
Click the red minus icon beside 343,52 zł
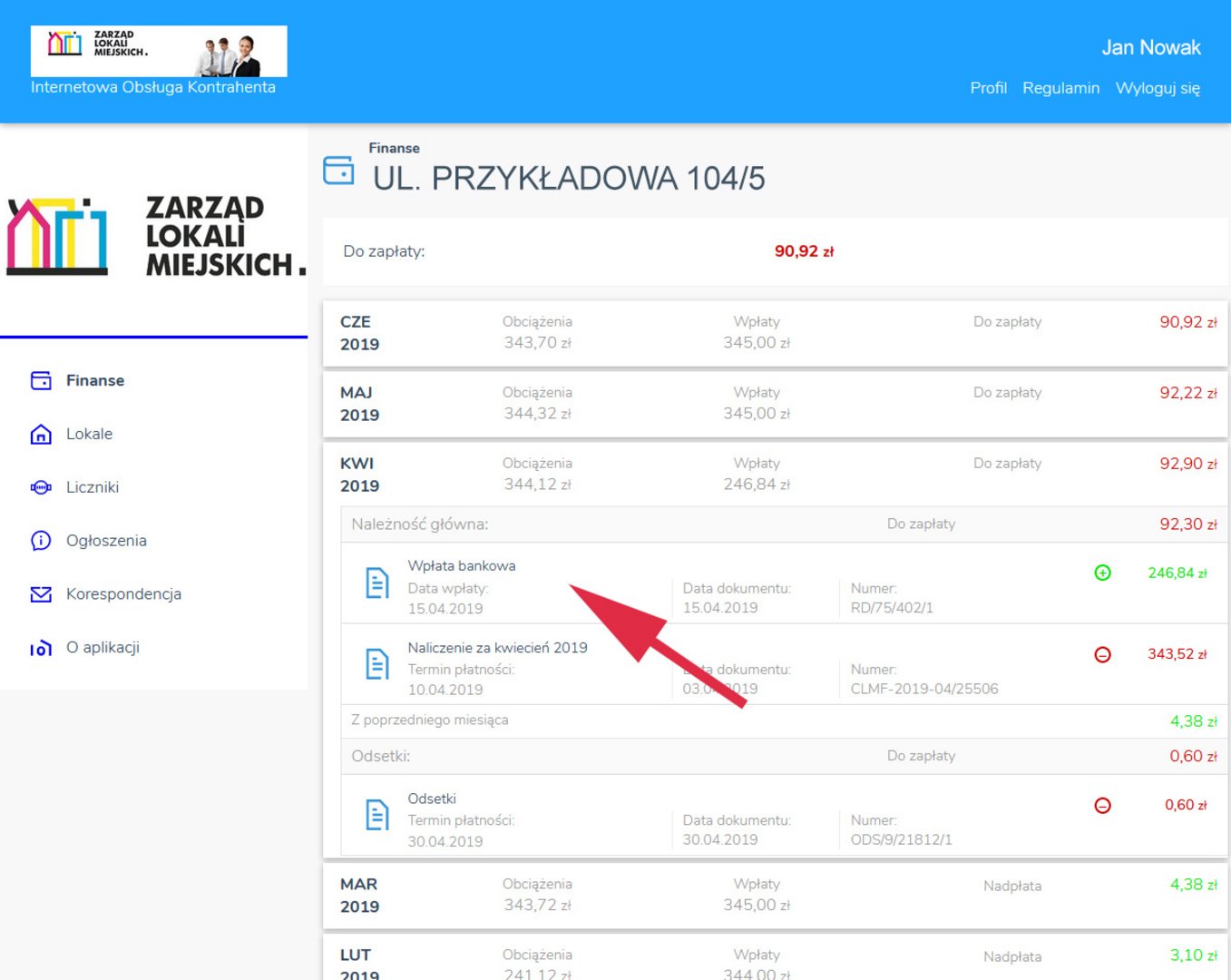tap(1102, 654)
